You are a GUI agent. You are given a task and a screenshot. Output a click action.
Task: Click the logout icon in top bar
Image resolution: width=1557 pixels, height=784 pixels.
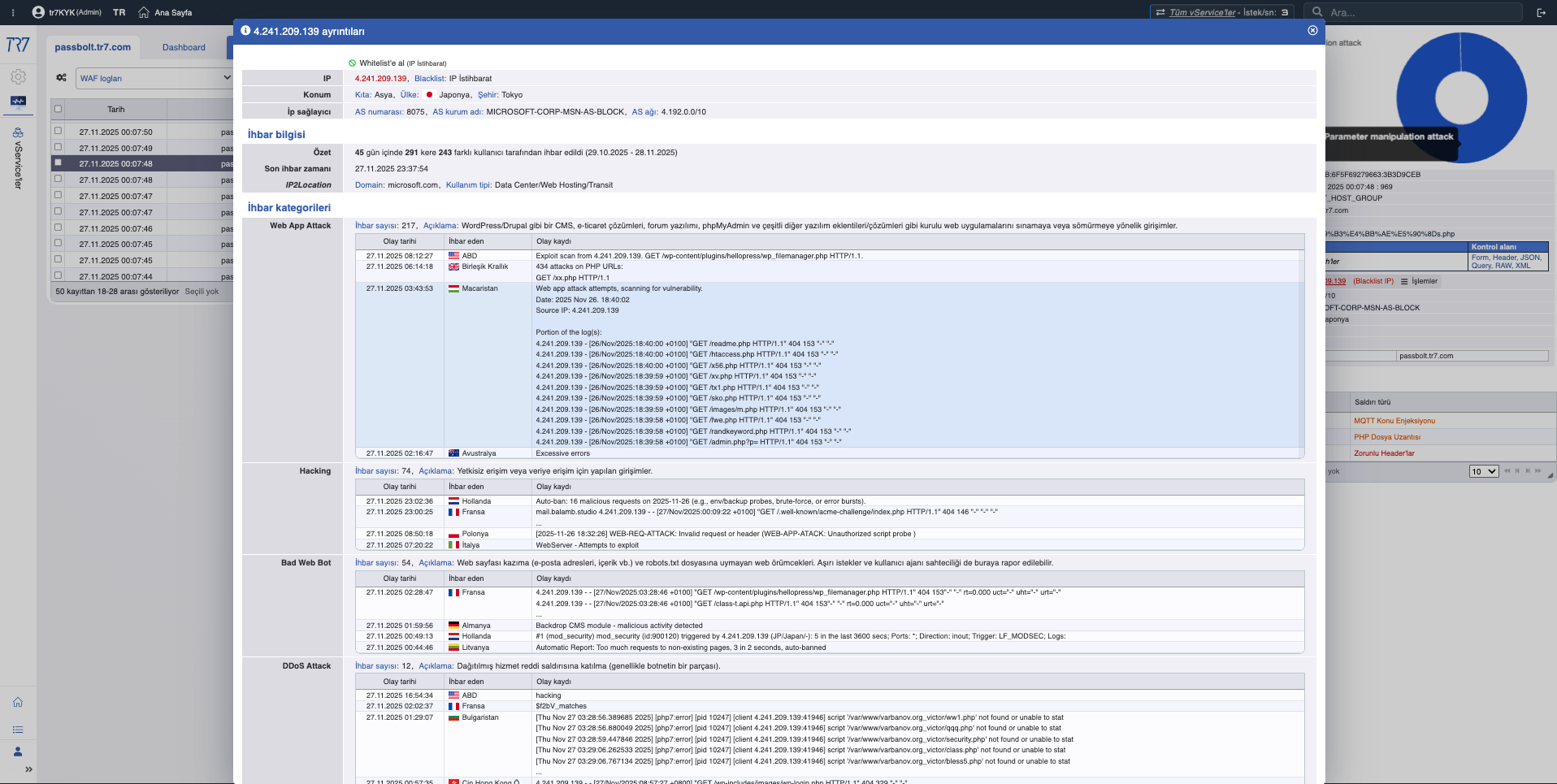(1541, 12)
